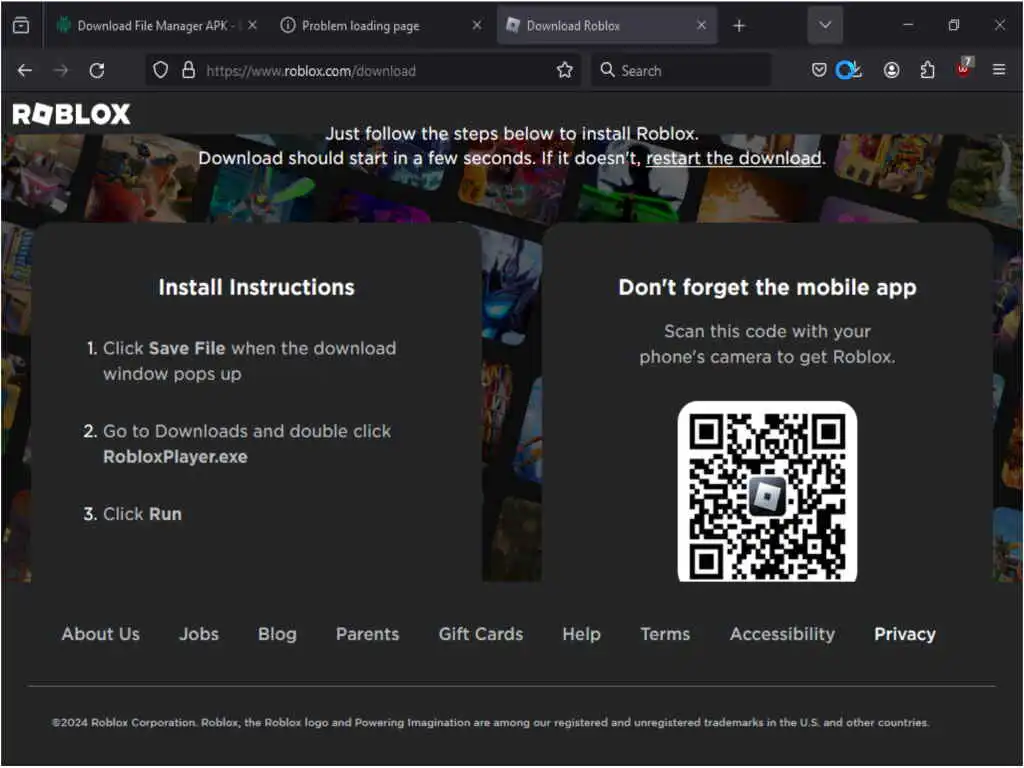Open the Gift Cards footer link
The height and width of the screenshot is (768, 1024).
[x=481, y=634]
